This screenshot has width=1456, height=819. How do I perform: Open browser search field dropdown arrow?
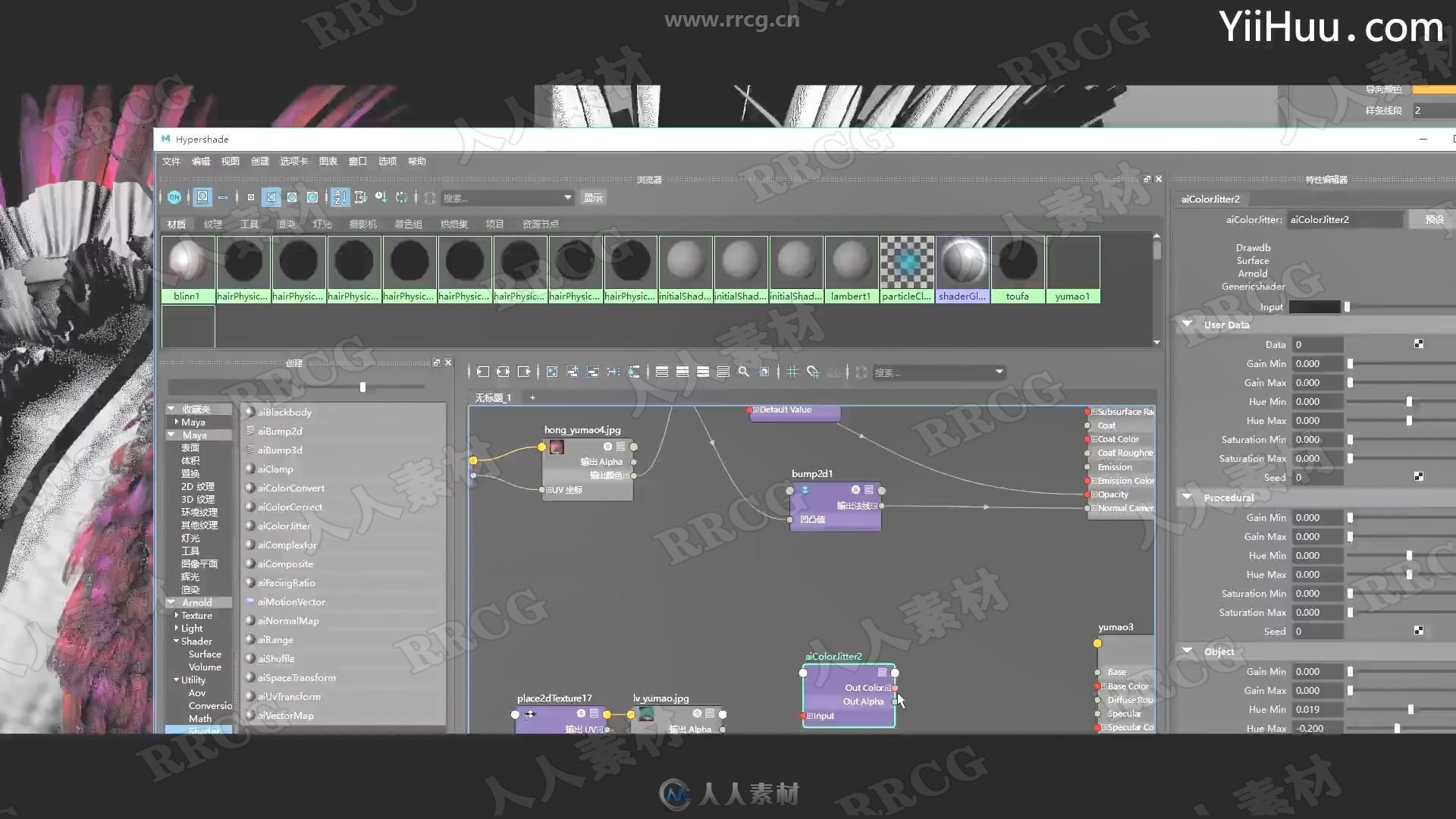click(x=567, y=197)
